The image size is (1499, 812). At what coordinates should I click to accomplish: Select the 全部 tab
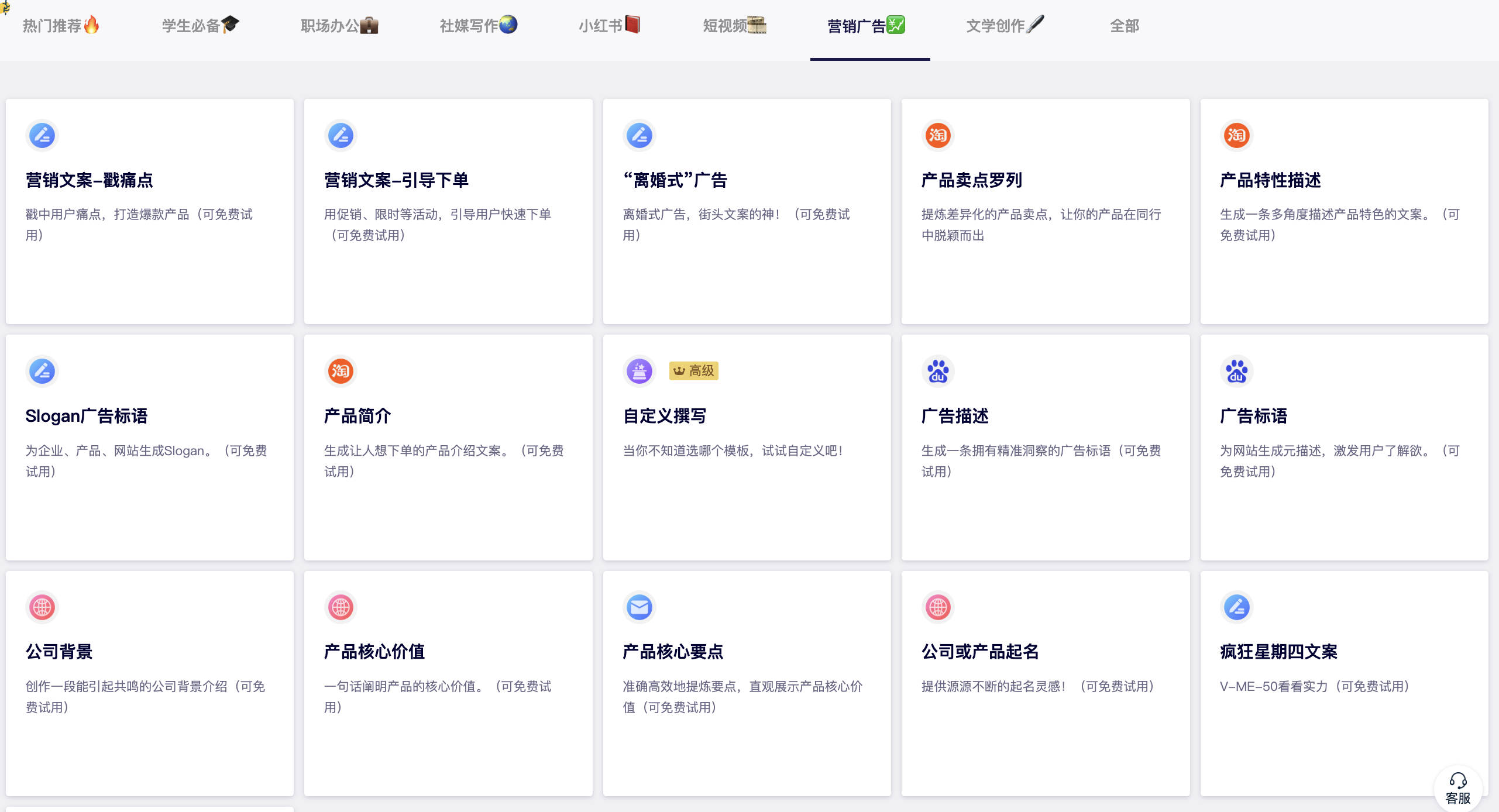tap(1124, 26)
